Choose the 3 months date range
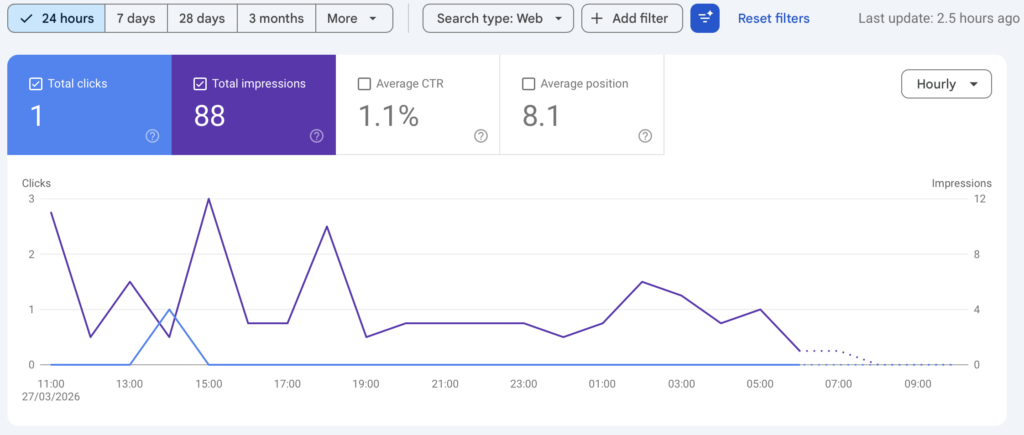The image size is (1024, 435). pyautogui.click(x=276, y=18)
